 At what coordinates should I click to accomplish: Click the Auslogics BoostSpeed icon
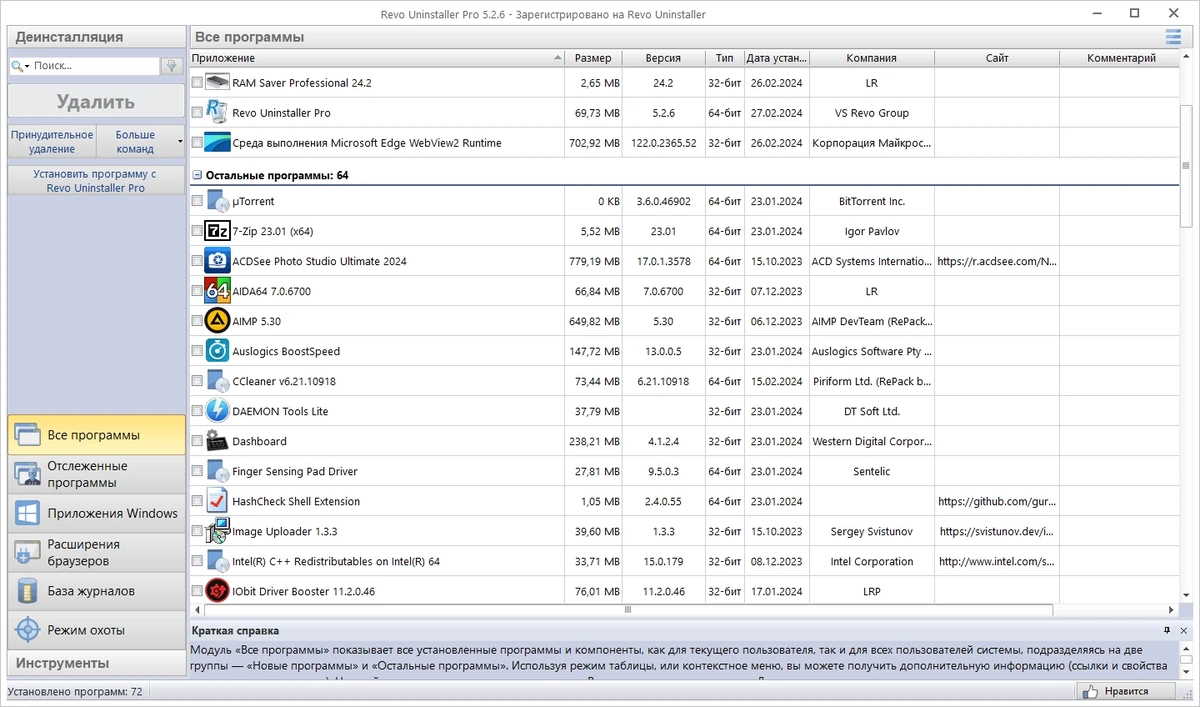pyautogui.click(x=217, y=351)
